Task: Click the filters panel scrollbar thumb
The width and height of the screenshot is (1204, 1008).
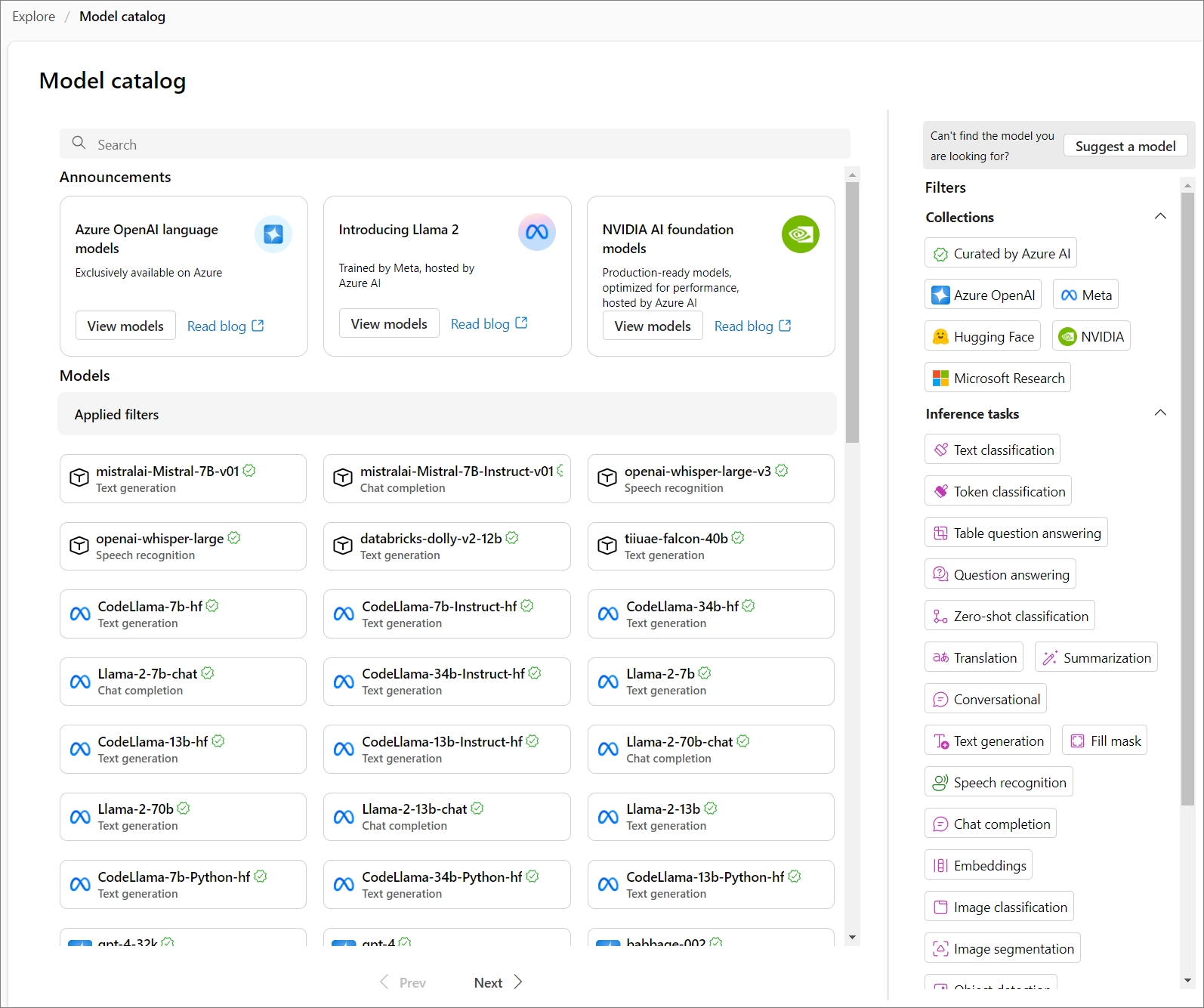Action: click(1187, 499)
